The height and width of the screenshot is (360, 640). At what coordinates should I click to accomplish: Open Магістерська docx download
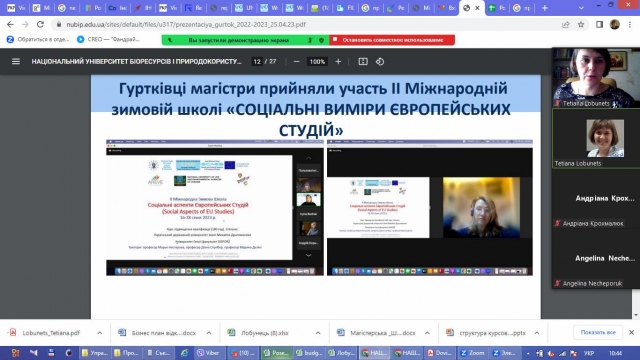(376, 333)
